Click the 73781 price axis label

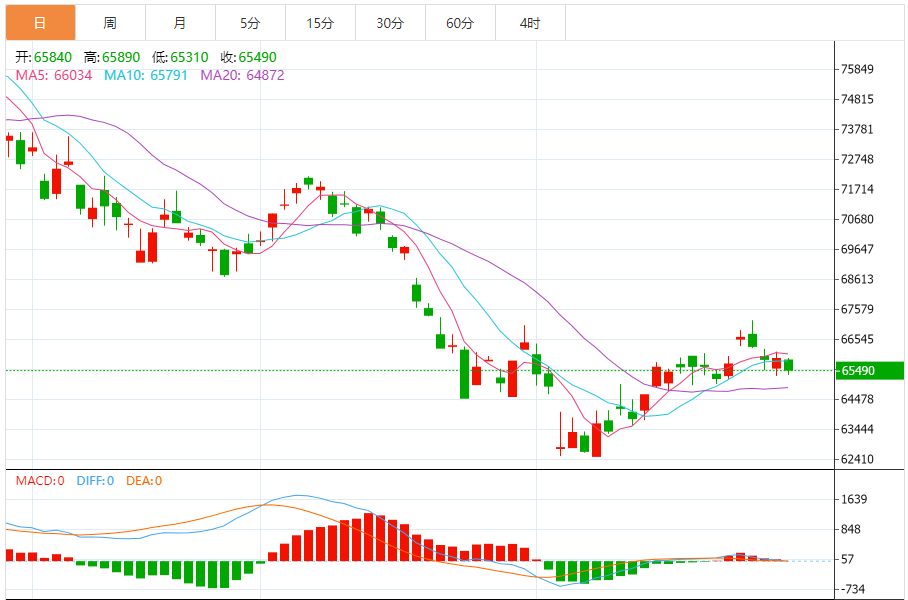click(x=856, y=129)
